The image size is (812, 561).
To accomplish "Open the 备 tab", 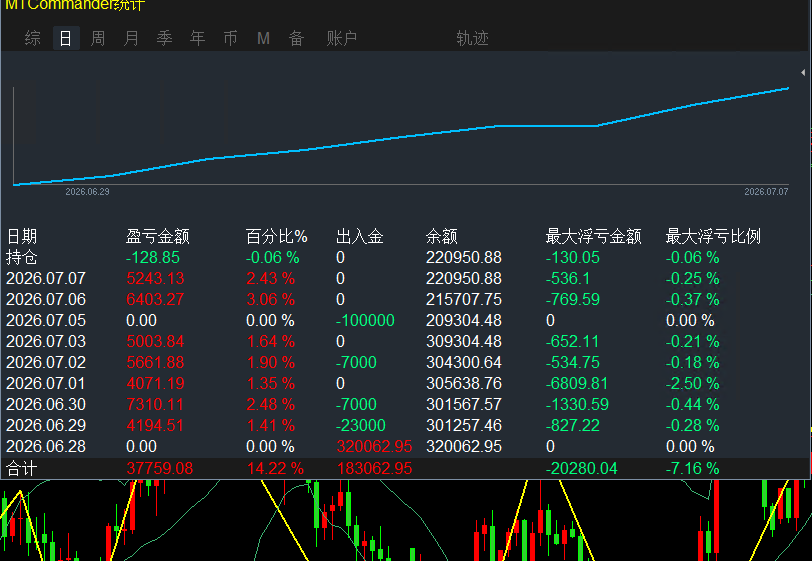I will point(296,38).
